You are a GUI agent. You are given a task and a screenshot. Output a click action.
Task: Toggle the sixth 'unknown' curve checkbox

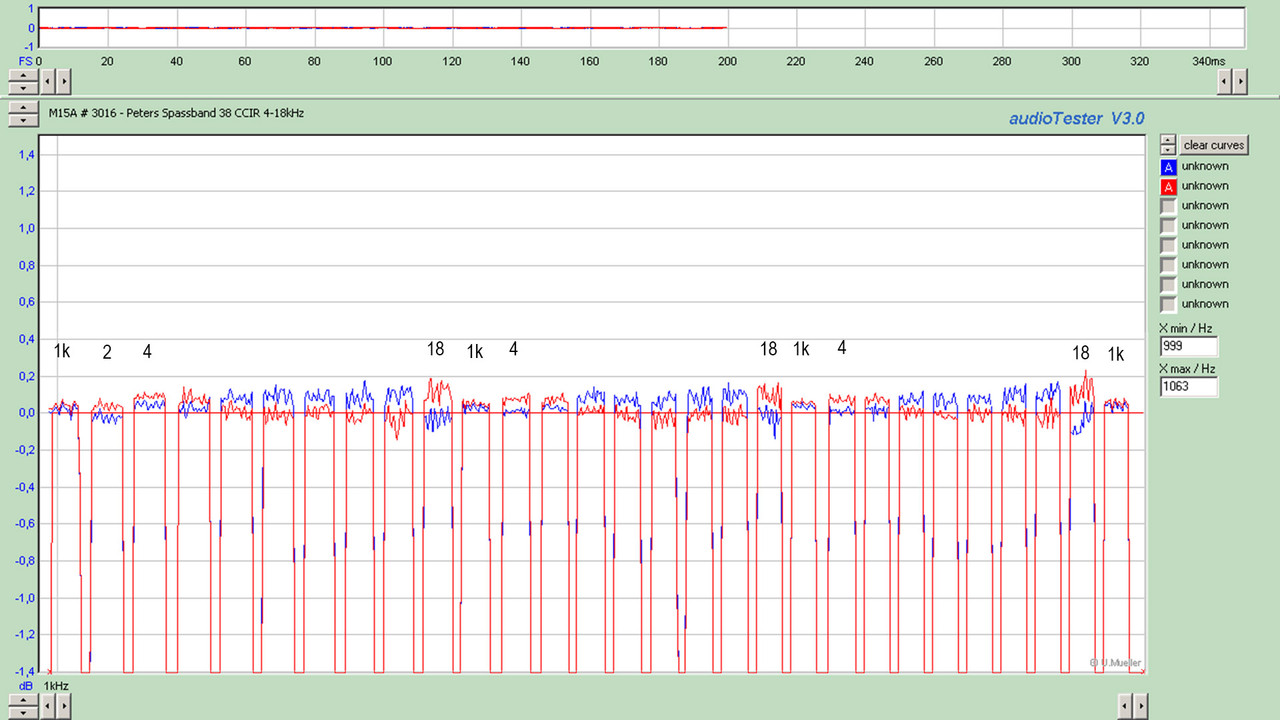point(1167,264)
